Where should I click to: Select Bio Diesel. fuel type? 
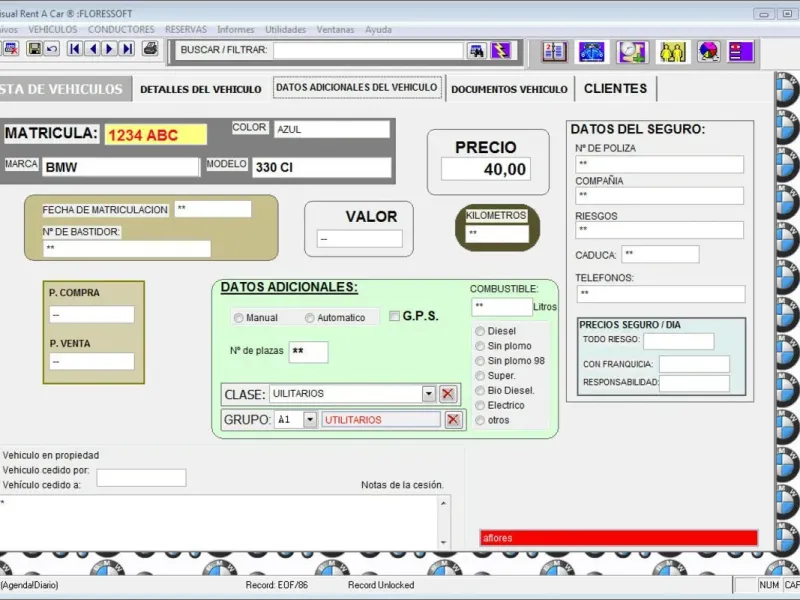coord(480,390)
